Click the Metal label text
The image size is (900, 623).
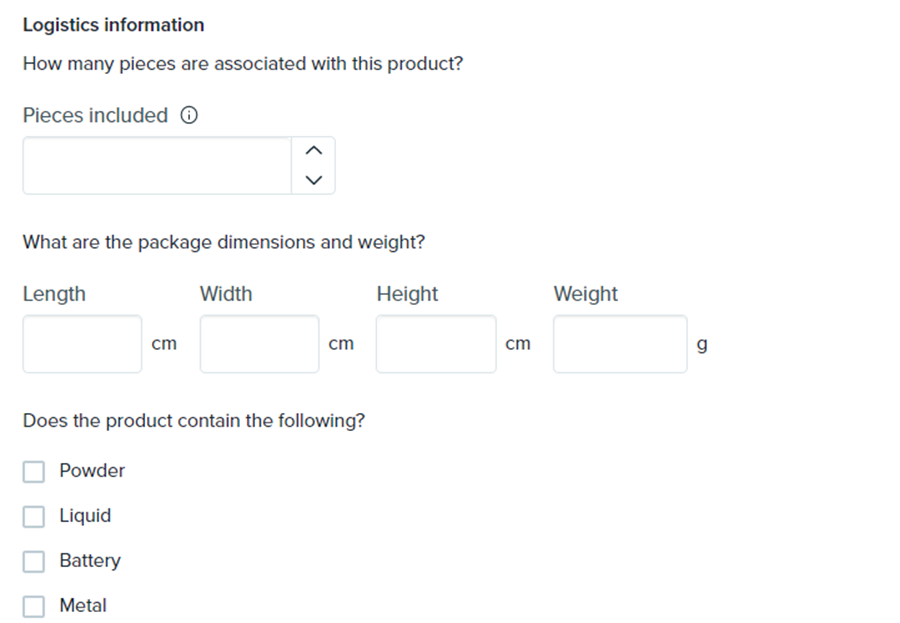[83, 606]
